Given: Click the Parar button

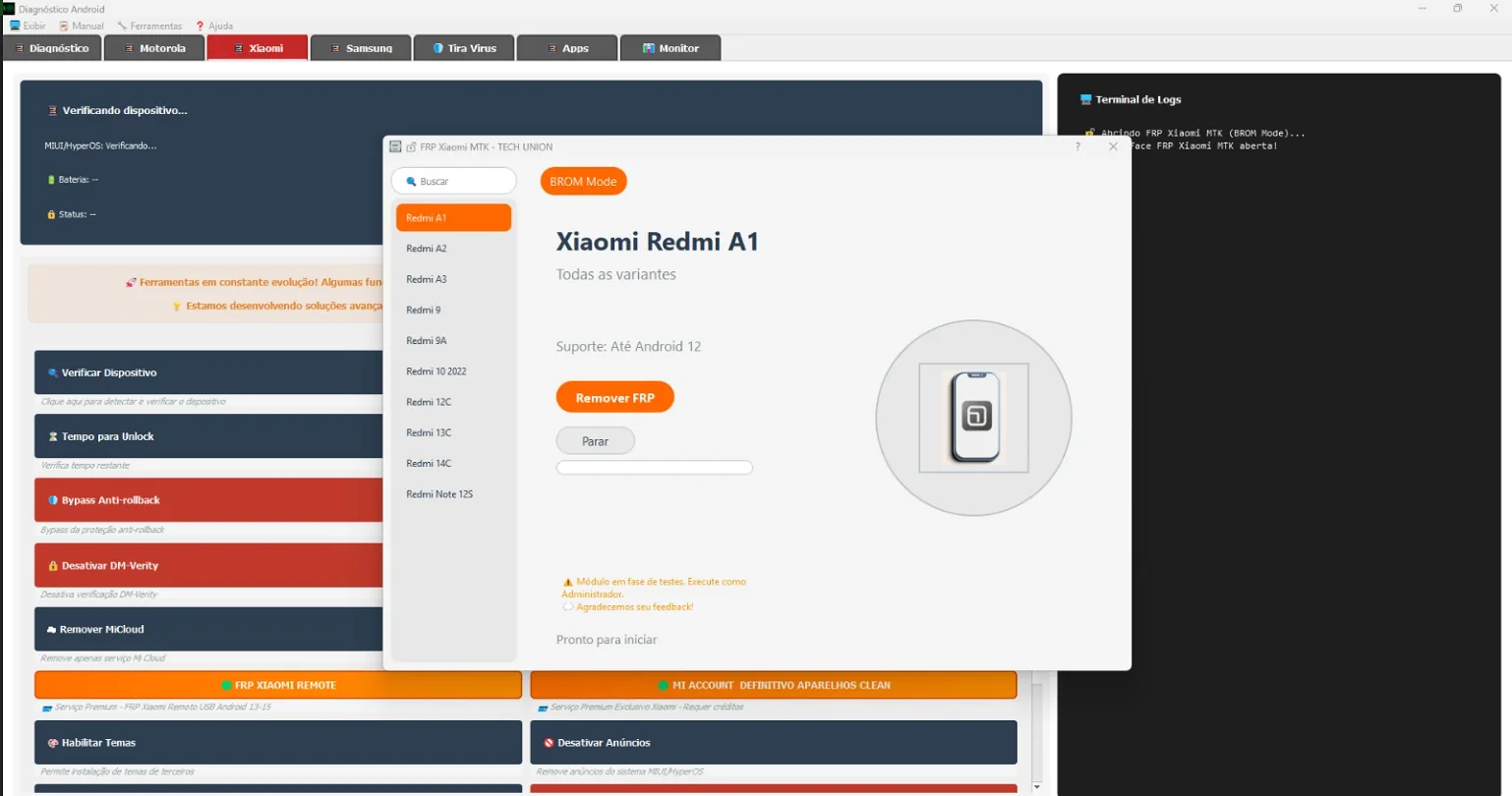Looking at the screenshot, I should point(595,440).
